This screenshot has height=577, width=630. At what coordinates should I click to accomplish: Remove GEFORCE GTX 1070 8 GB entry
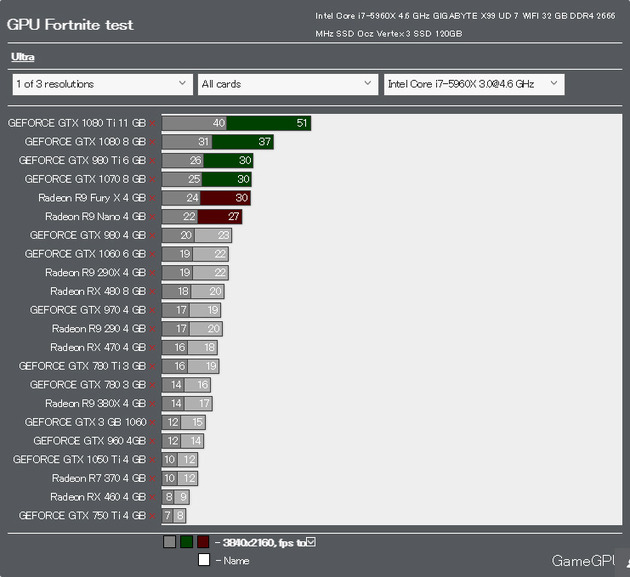tap(153, 180)
